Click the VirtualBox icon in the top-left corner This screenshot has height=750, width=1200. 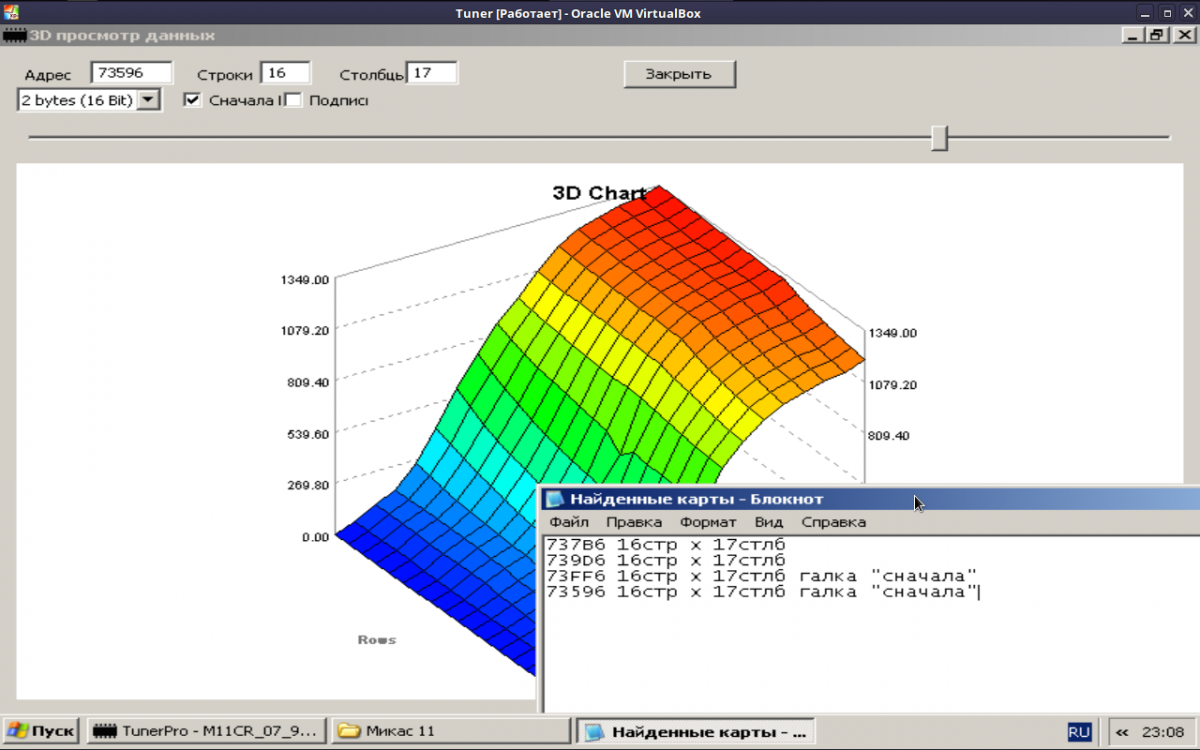tap(10, 12)
